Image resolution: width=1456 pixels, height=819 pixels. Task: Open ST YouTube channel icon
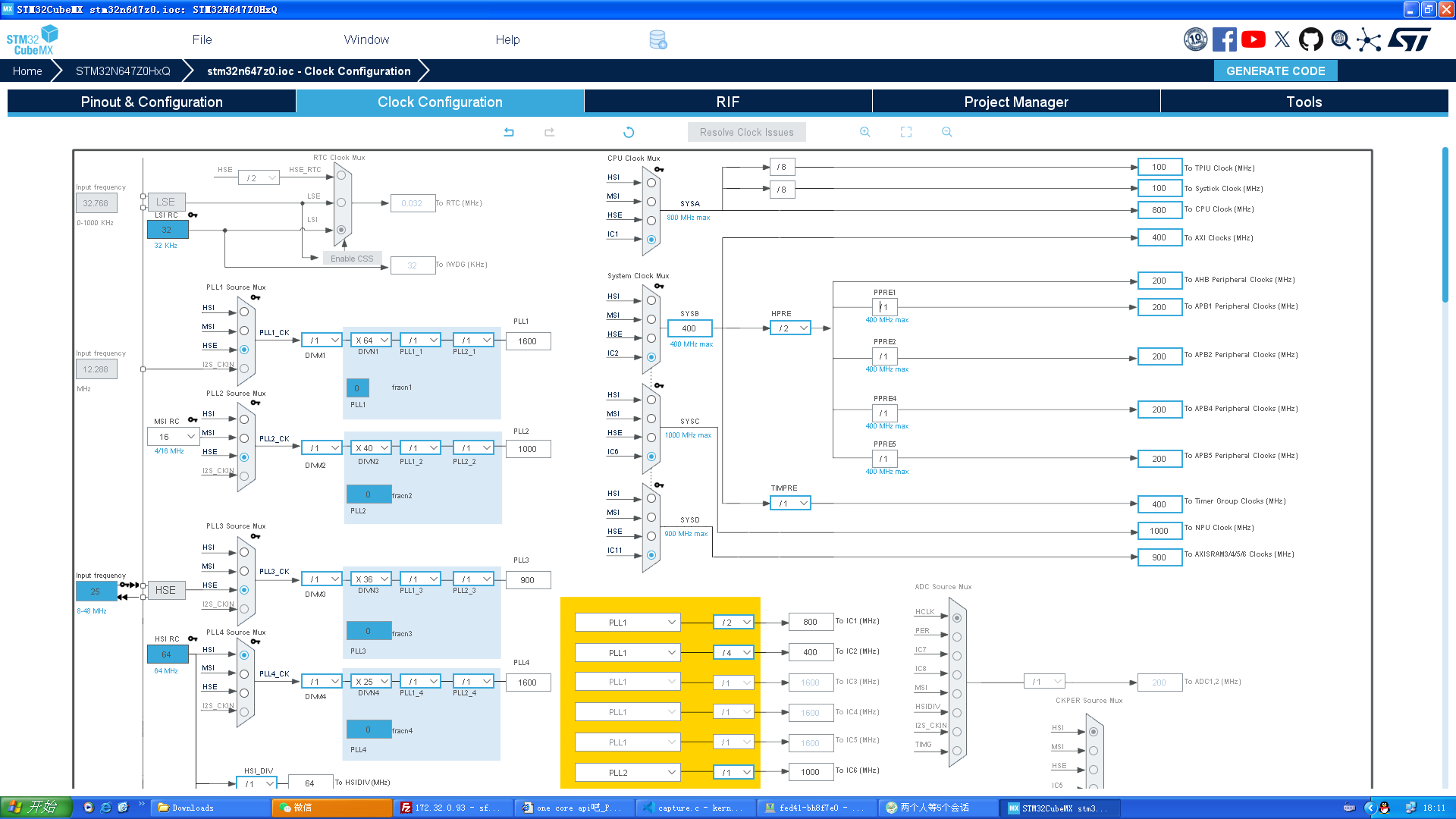[x=1254, y=39]
